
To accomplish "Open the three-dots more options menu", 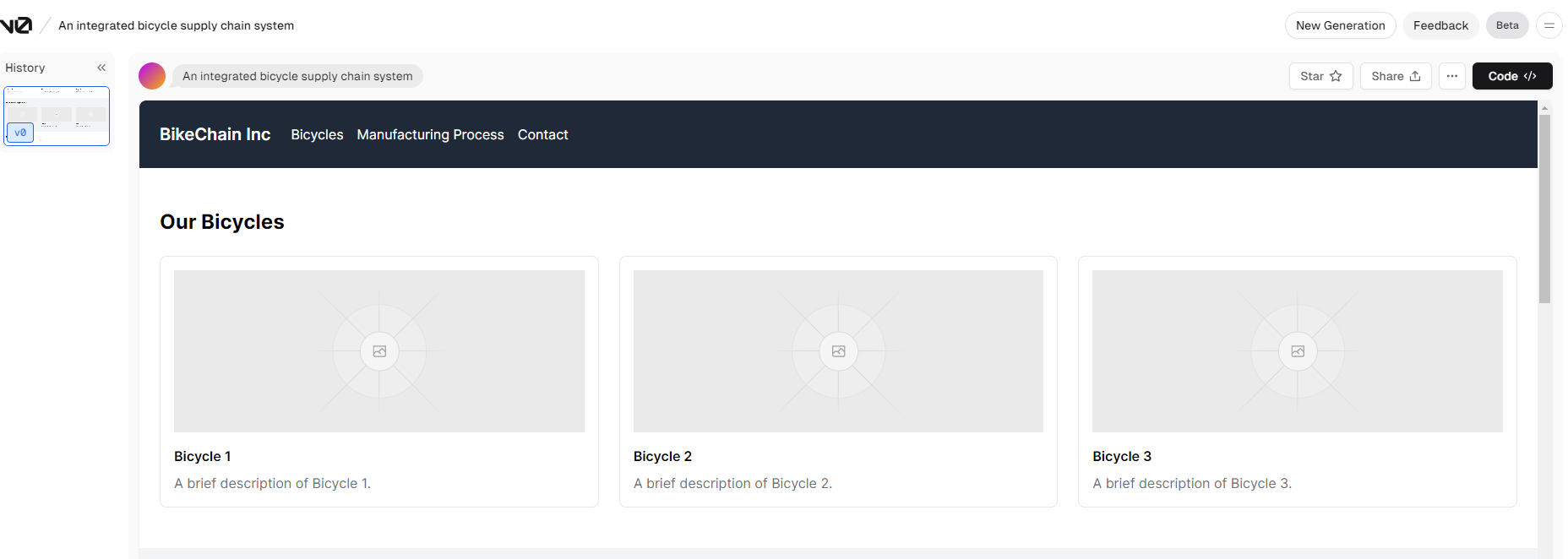I will [1451, 76].
